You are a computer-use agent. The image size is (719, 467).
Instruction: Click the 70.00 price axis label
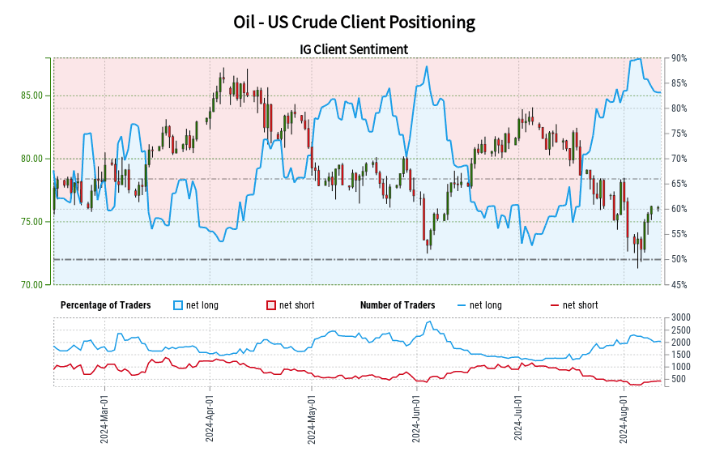coord(30,285)
